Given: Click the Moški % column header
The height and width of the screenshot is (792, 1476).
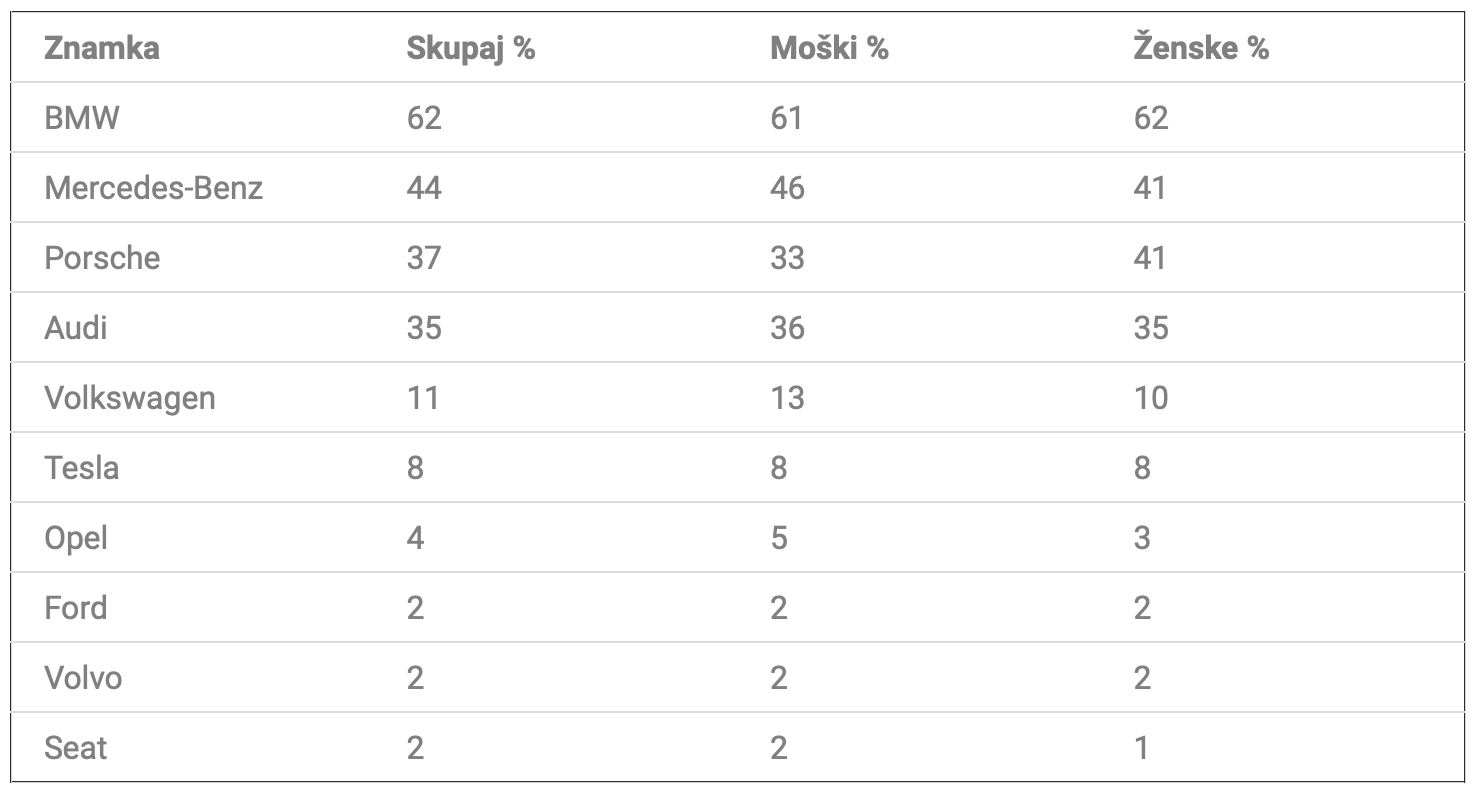Looking at the screenshot, I should [830, 48].
